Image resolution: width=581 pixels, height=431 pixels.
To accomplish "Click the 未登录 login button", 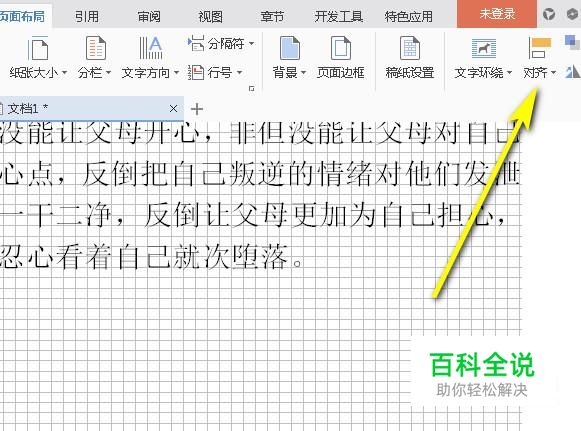I will tap(497, 14).
